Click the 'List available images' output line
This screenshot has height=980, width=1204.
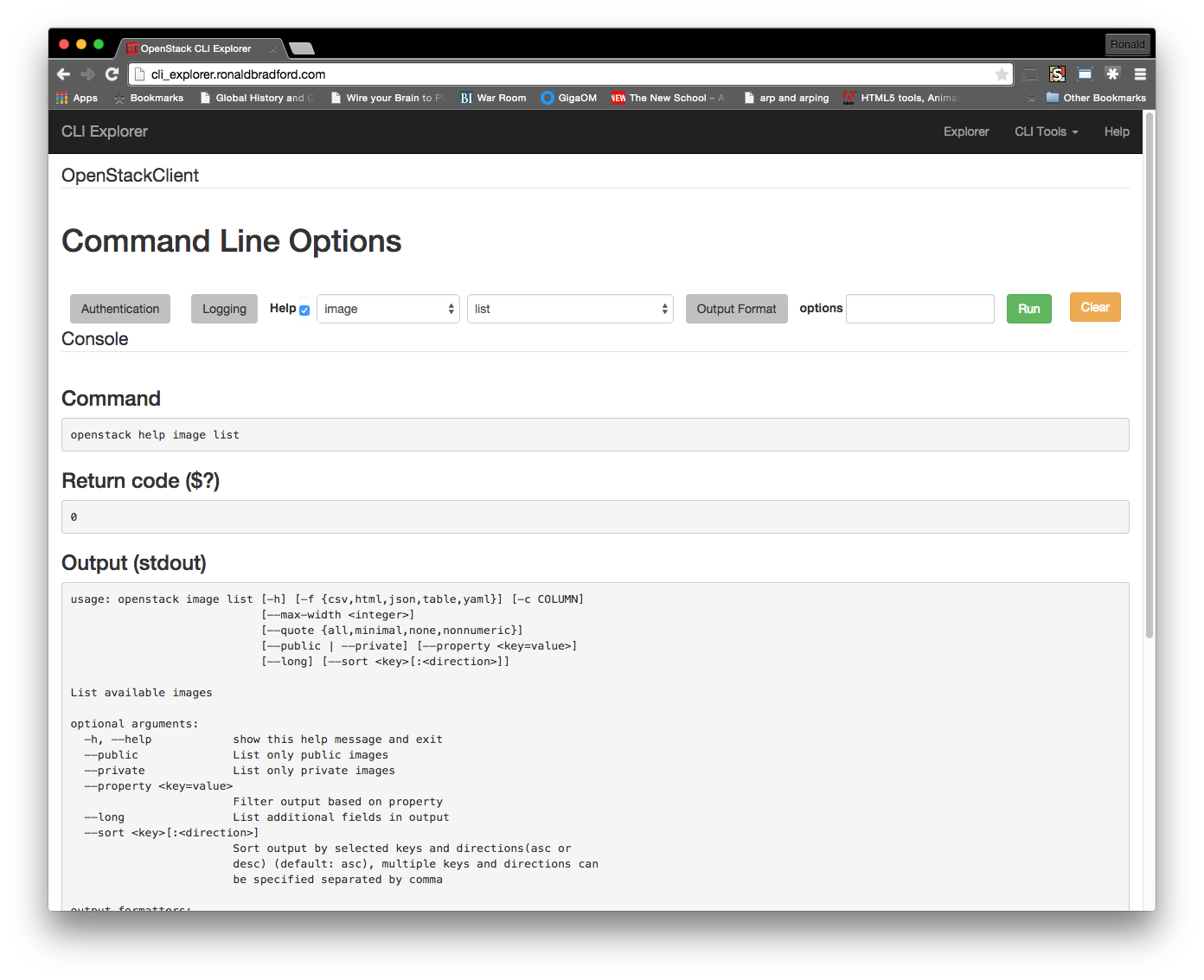pos(141,693)
